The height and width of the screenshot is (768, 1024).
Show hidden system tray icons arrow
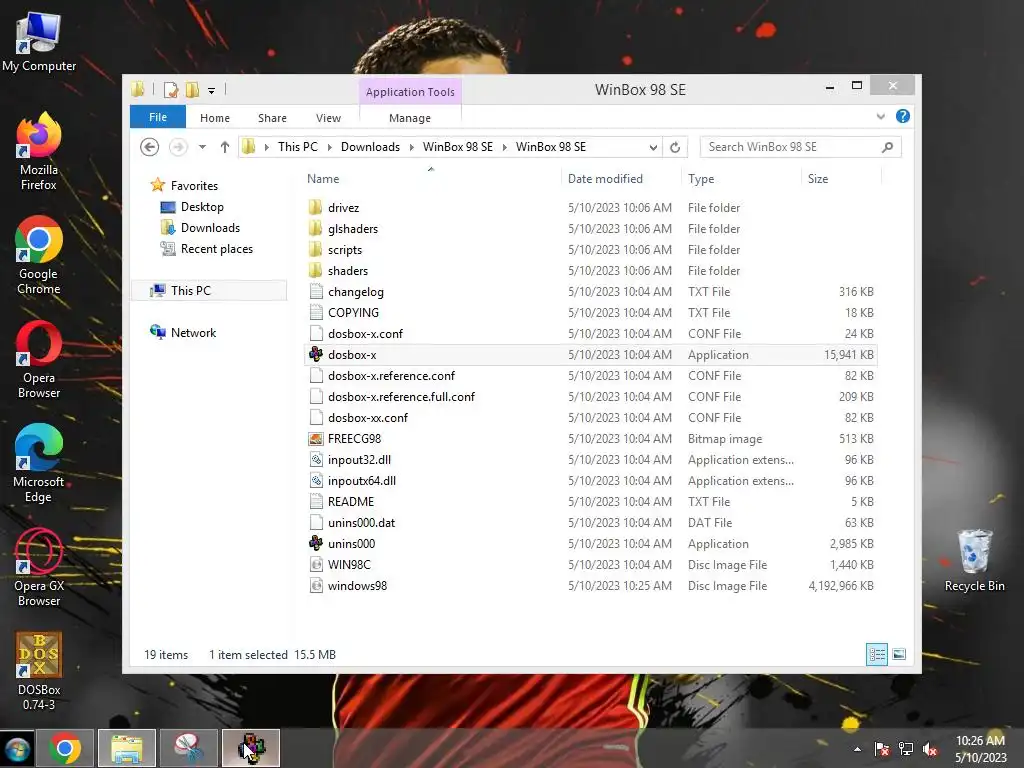point(857,749)
